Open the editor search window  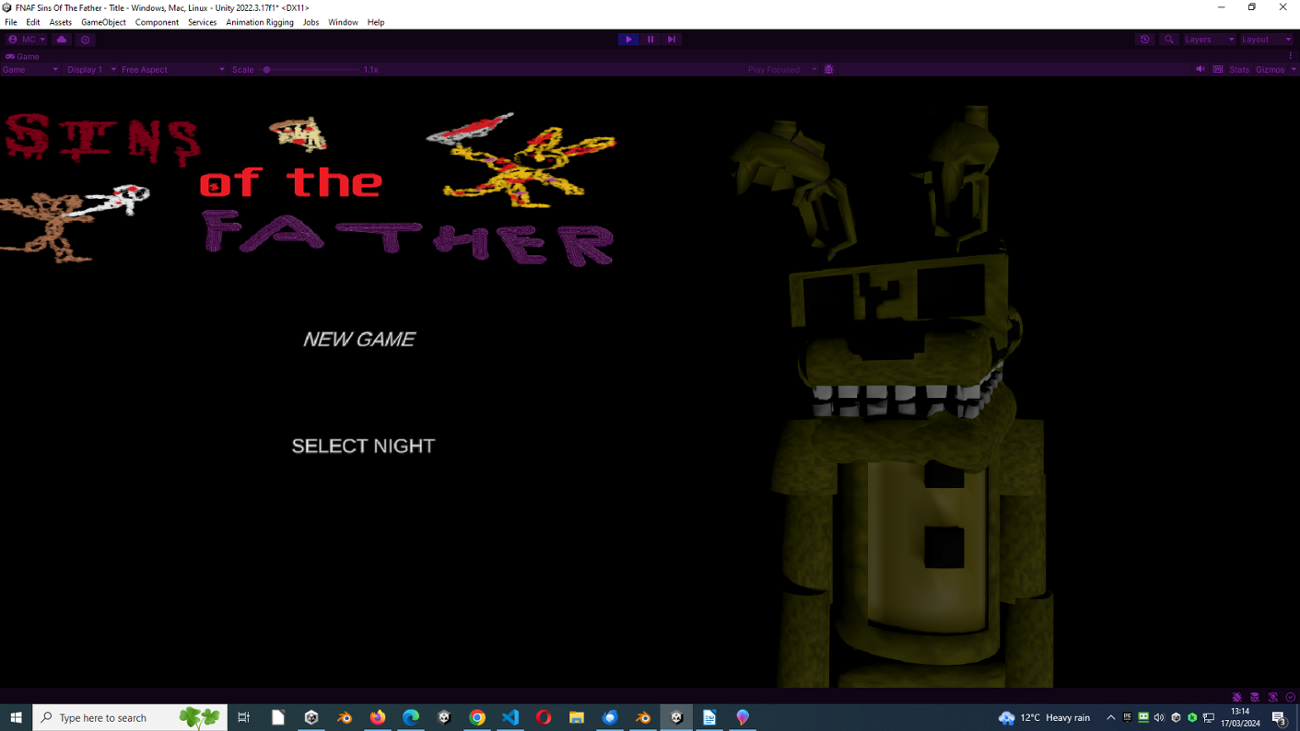(1169, 39)
